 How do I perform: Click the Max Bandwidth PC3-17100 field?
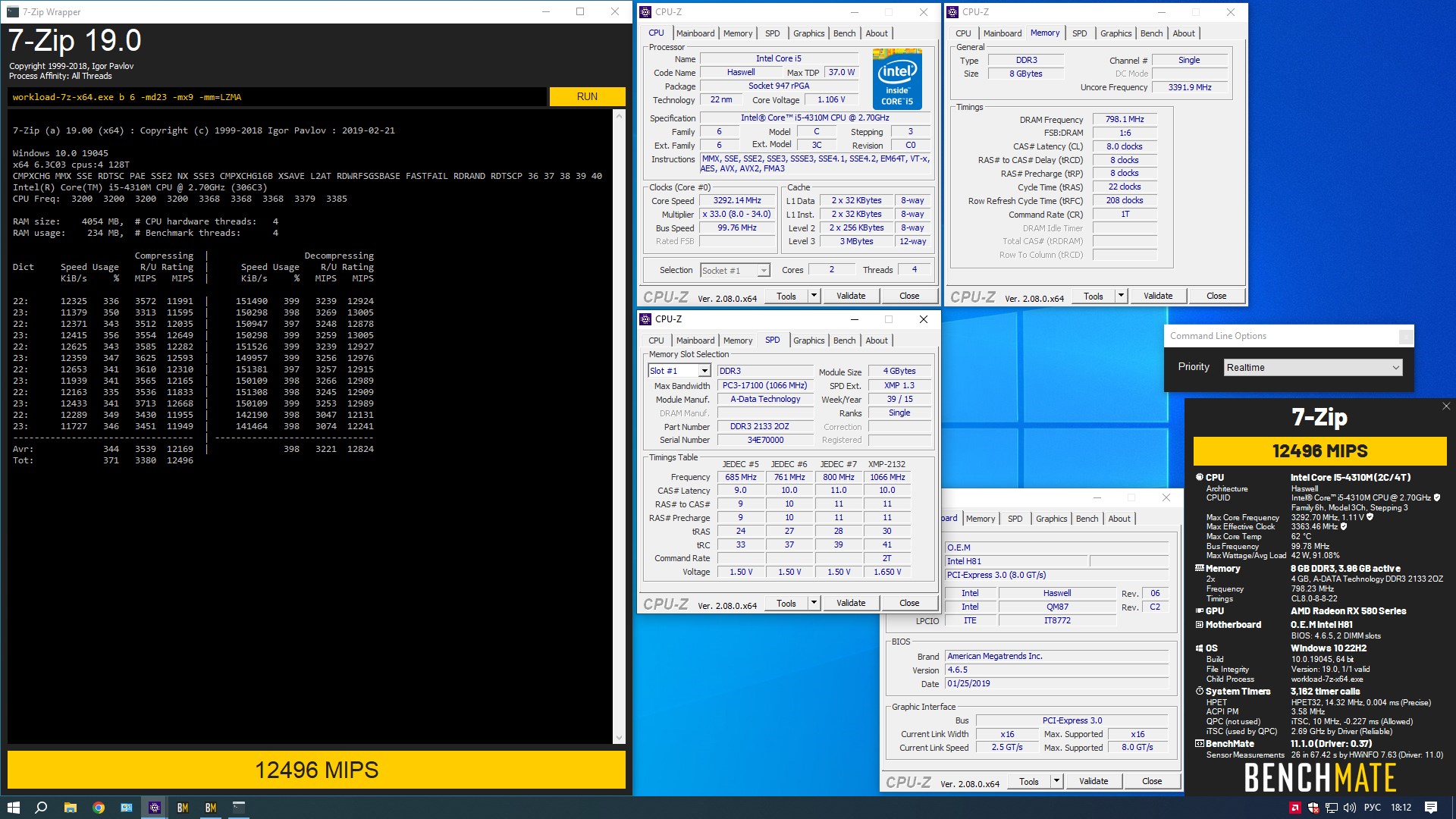pos(765,385)
